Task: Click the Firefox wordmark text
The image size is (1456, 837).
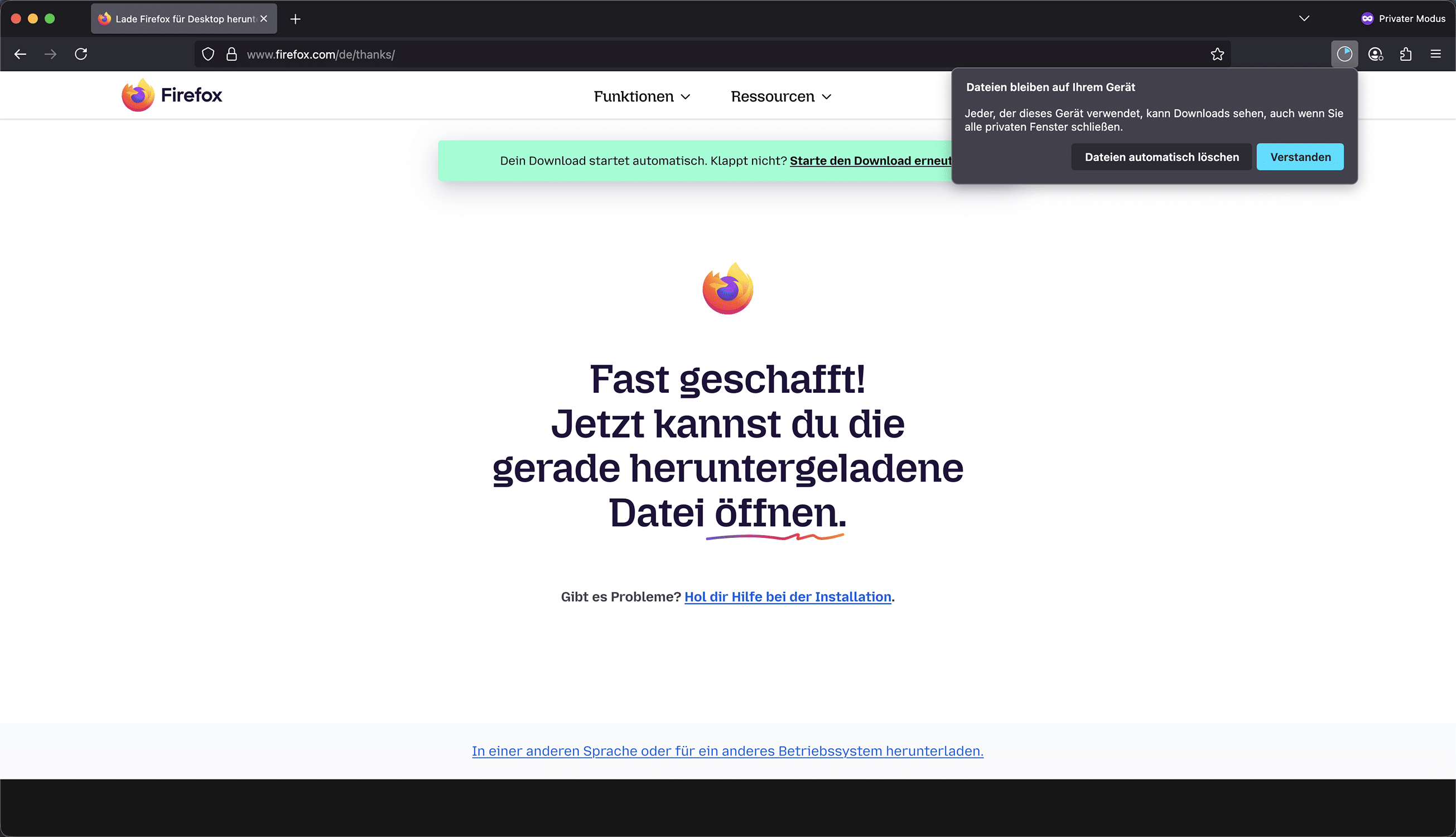Action: tap(191, 95)
